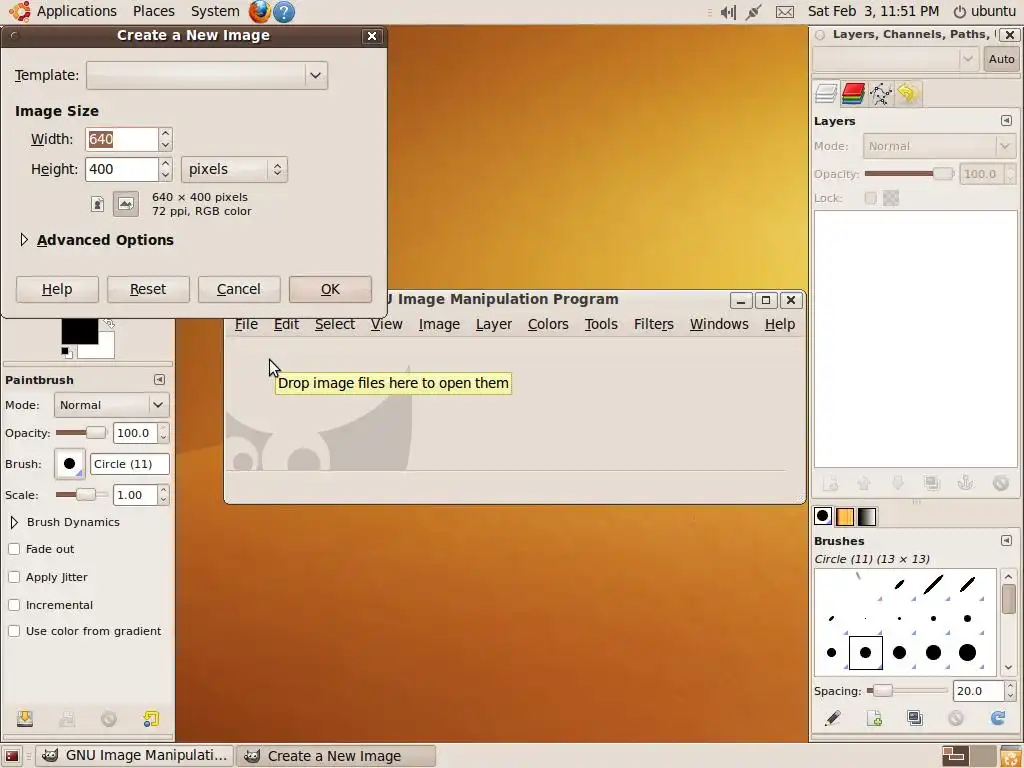Viewport: 1024px width, 768px height.
Task: Decrease Height using the spinner down arrow
Action: click(165, 175)
